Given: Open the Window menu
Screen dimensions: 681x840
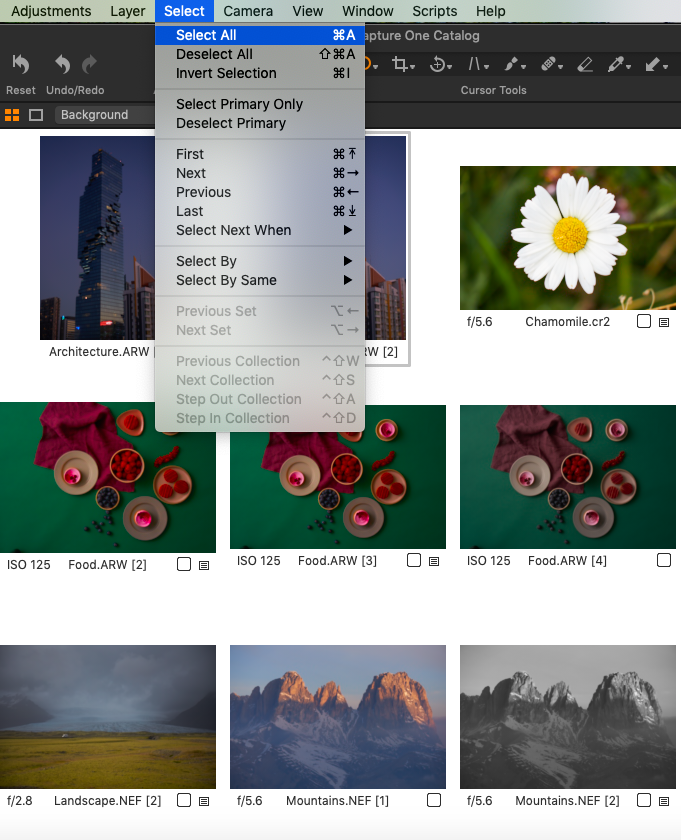Looking at the screenshot, I should pos(368,11).
